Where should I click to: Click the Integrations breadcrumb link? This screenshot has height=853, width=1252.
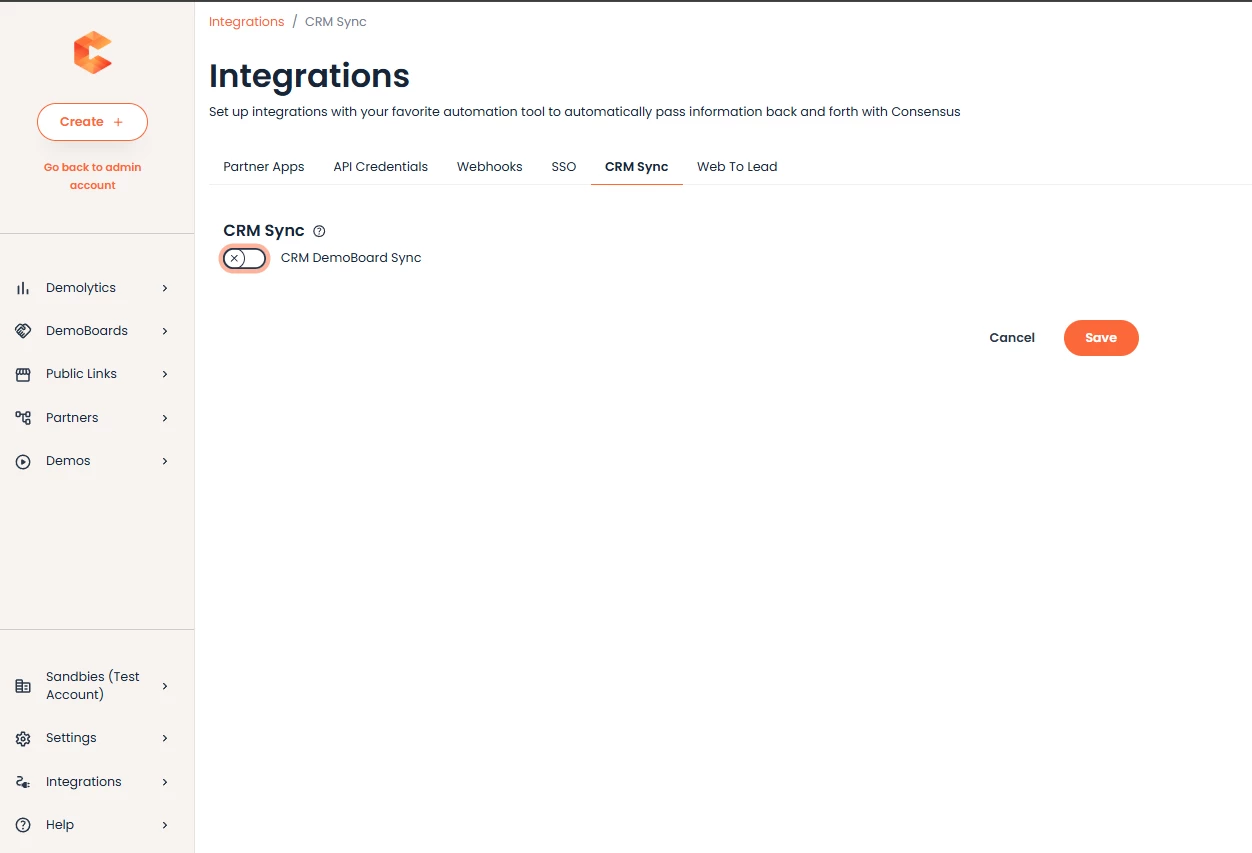pyautogui.click(x=247, y=22)
